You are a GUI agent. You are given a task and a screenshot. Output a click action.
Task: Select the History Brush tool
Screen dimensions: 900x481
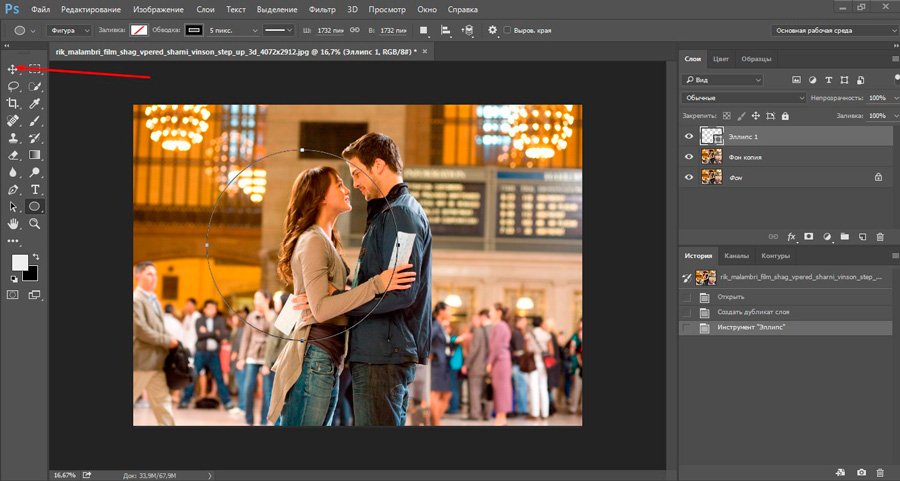pyautogui.click(x=34, y=138)
